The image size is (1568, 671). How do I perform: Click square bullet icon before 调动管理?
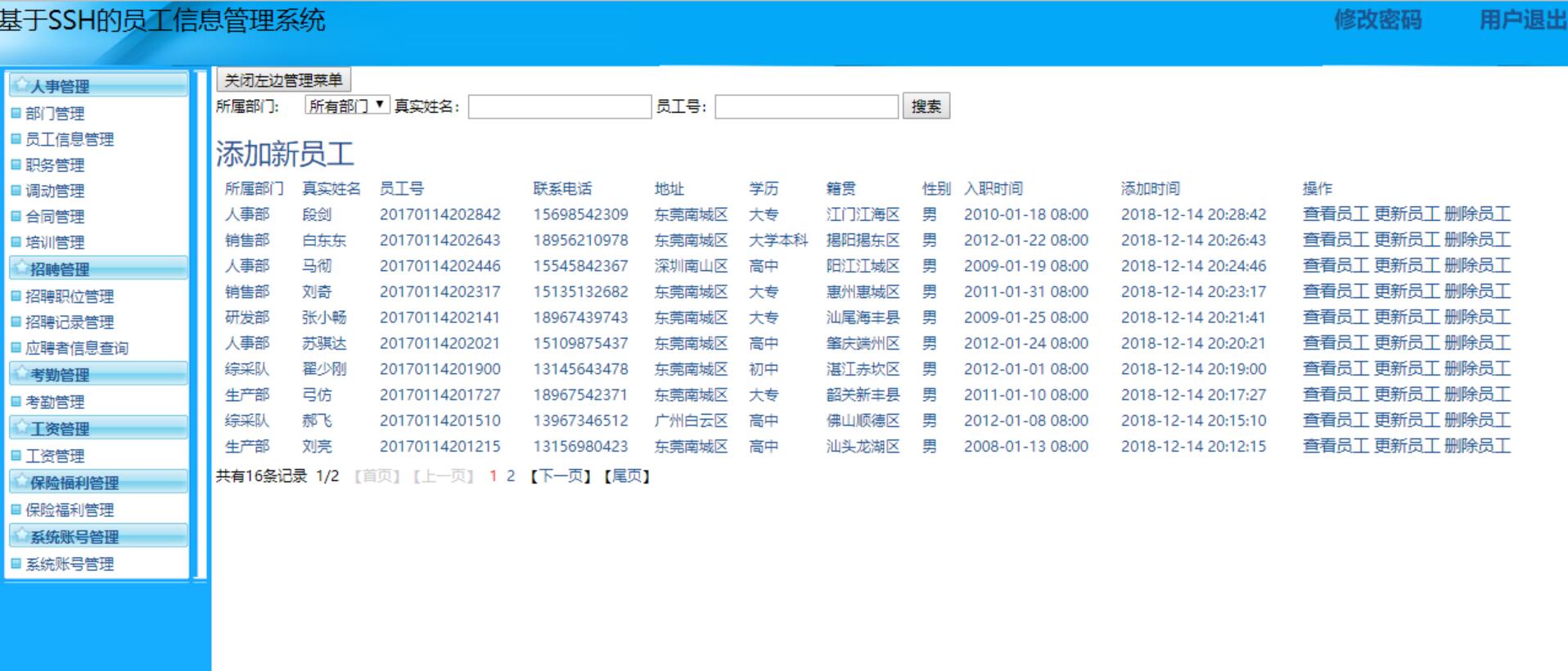[x=16, y=191]
